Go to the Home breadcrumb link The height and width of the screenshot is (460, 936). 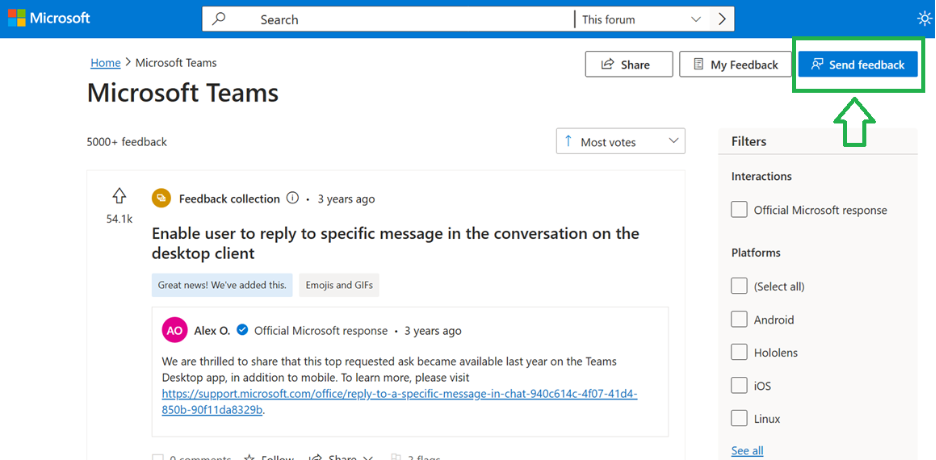point(105,63)
